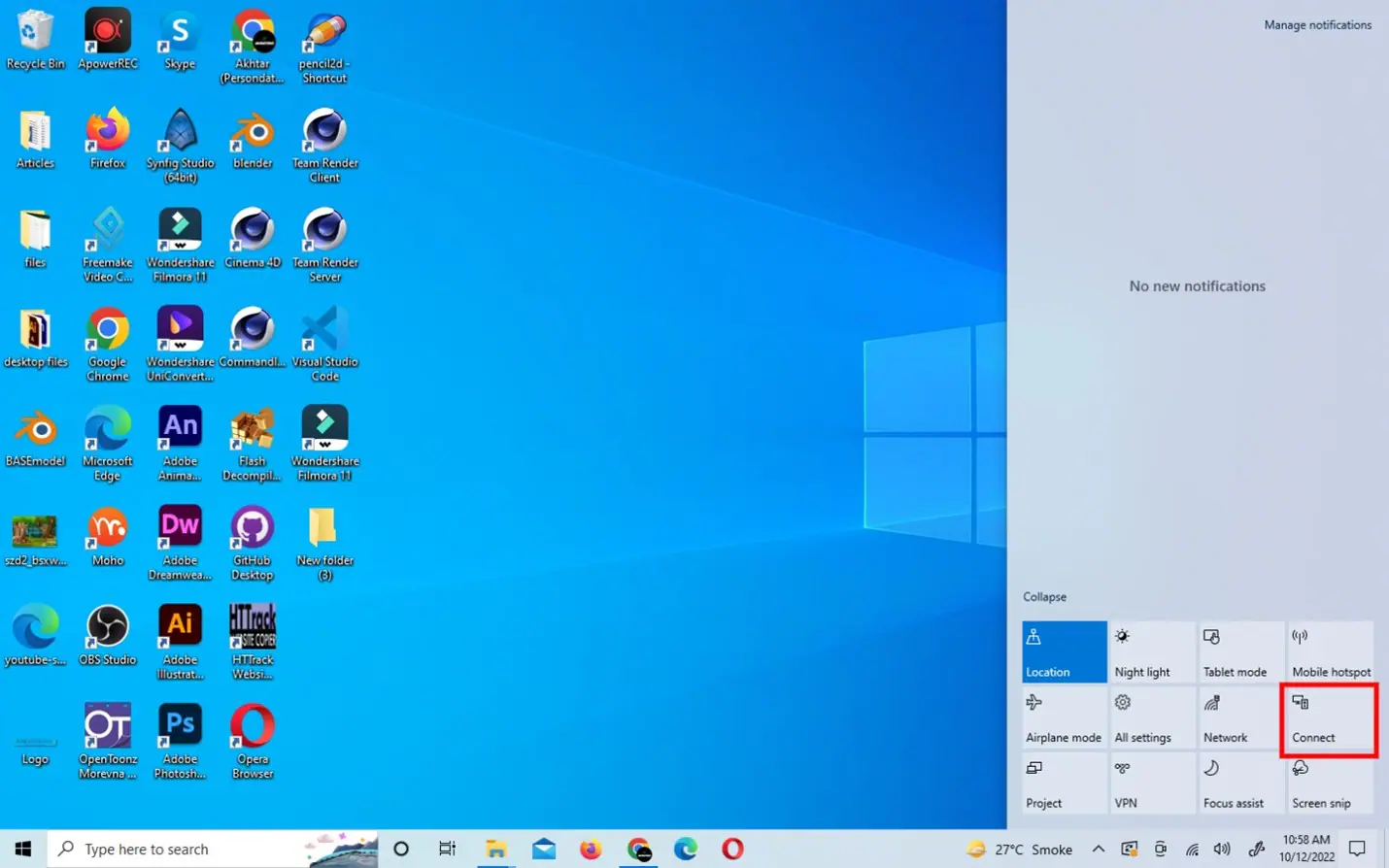Open All settings from Action Center
The height and width of the screenshot is (868, 1389).
pyautogui.click(x=1153, y=718)
